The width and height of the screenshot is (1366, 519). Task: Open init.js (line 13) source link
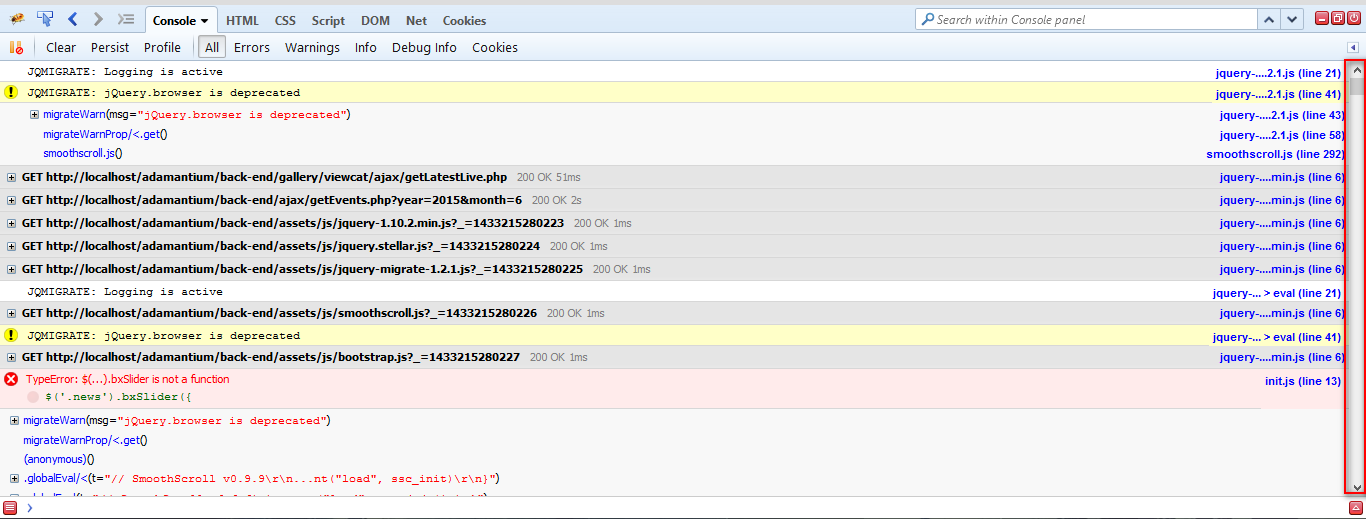pos(1303,381)
